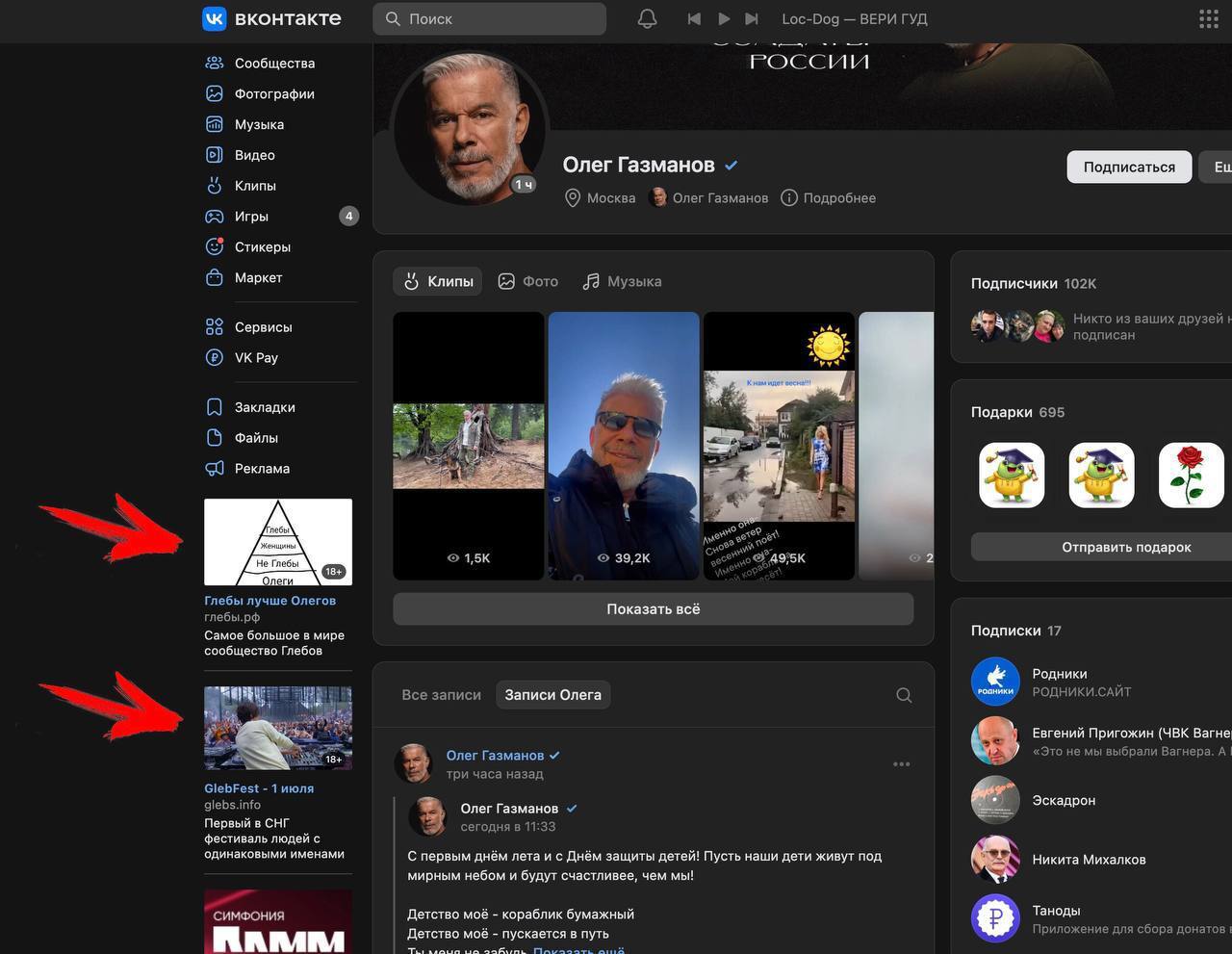
Task: Click the Игры notification badge 4
Action: (348, 217)
